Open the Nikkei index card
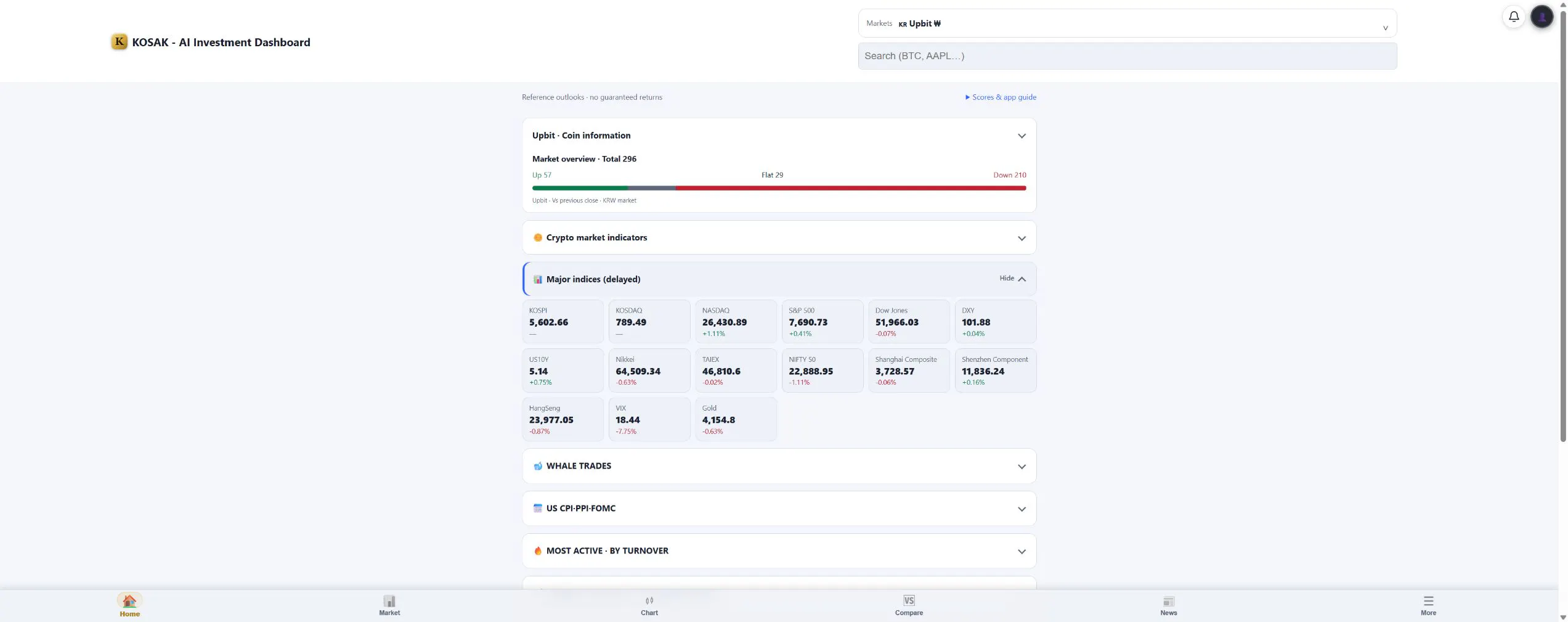 (x=649, y=370)
